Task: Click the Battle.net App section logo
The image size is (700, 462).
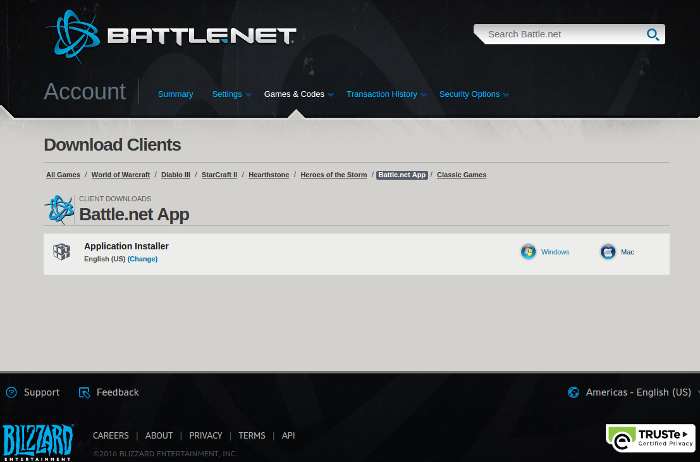Action: (x=59, y=209)
